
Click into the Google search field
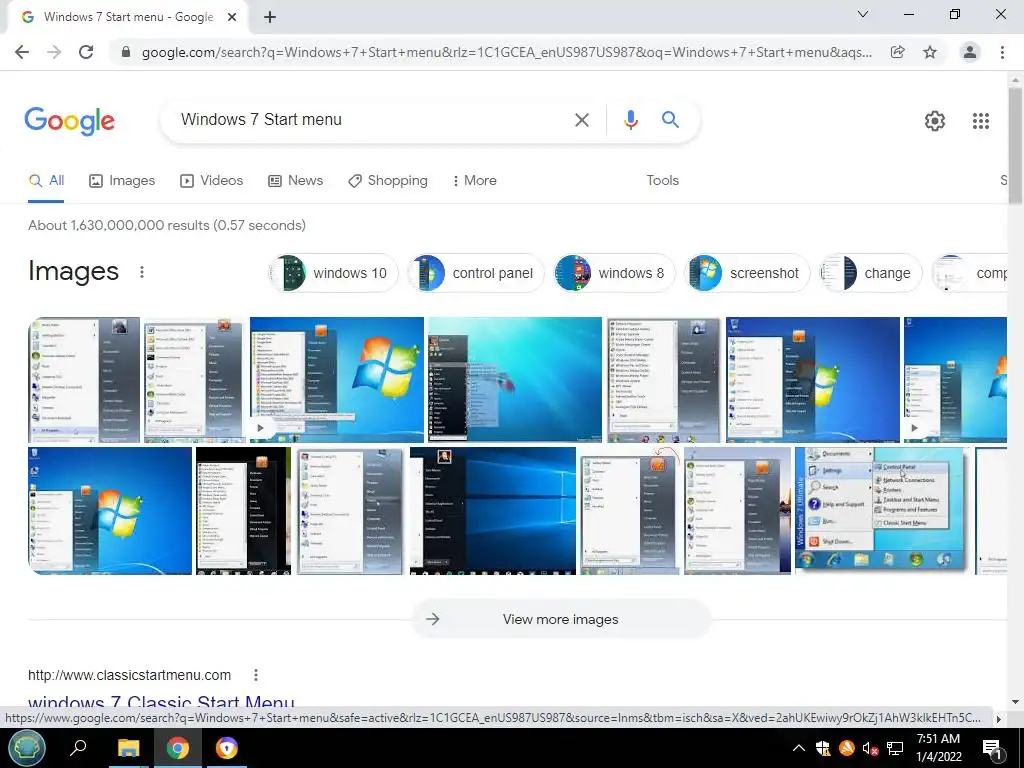[x=372, y=120]
